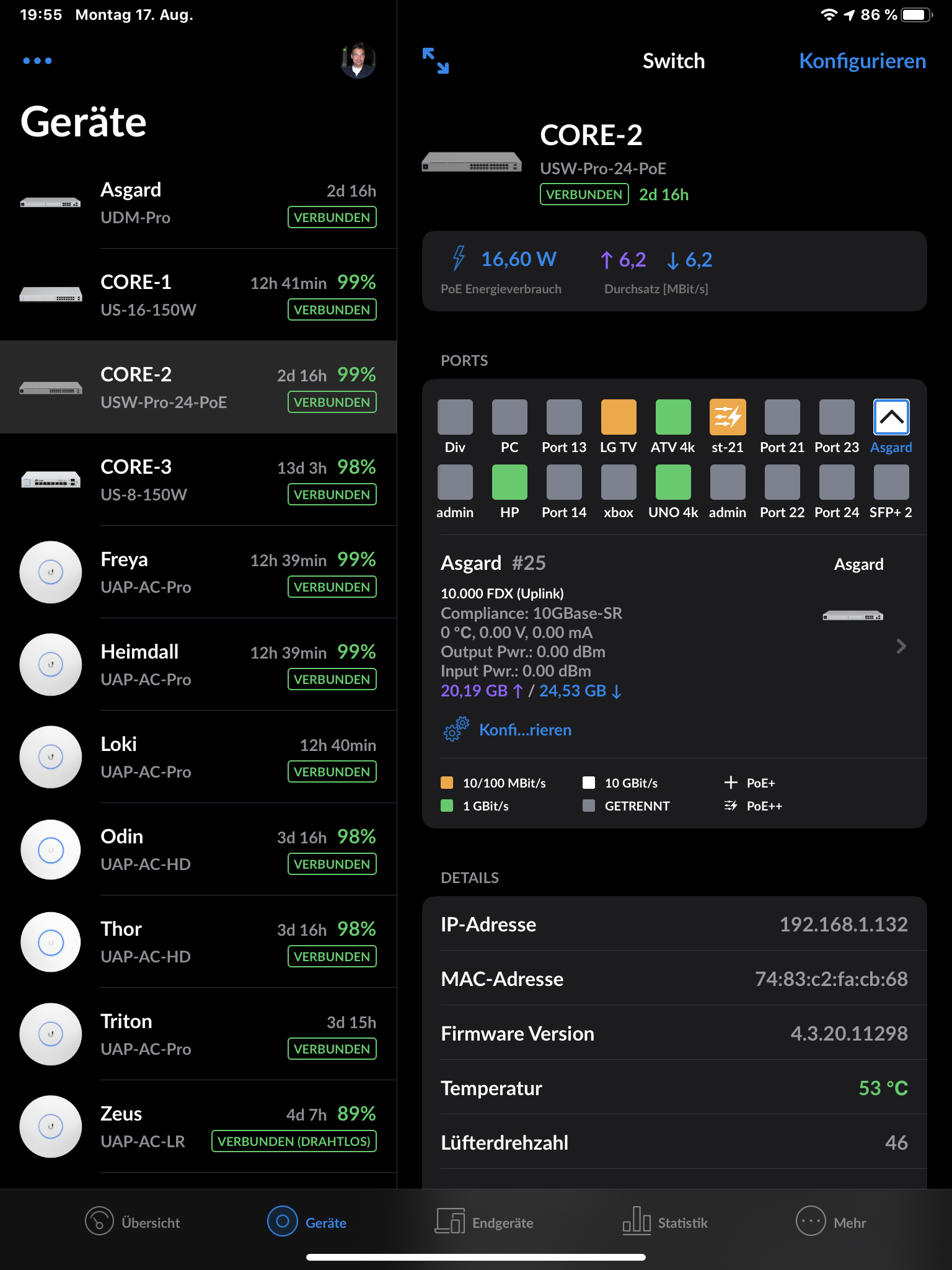Open Heimdall access point
This screenshot has width=952, height=1270.
point(198,665)
